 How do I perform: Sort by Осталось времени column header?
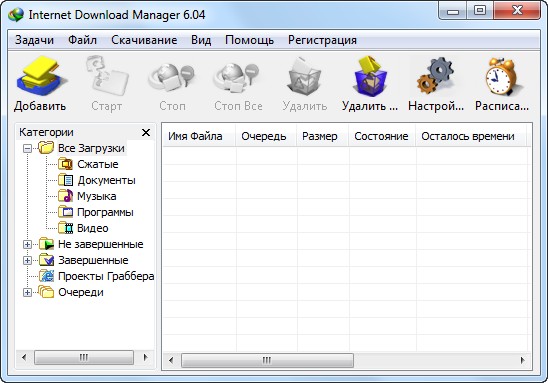pos(470,136)
